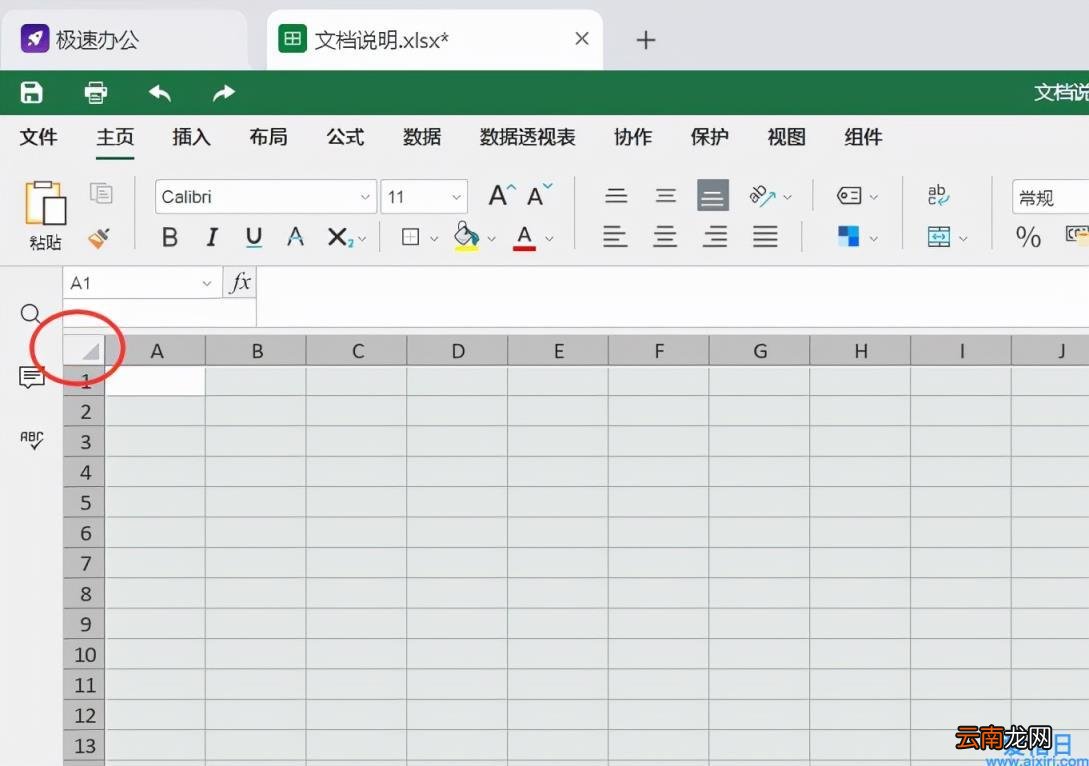Select row 5 header

85,502
